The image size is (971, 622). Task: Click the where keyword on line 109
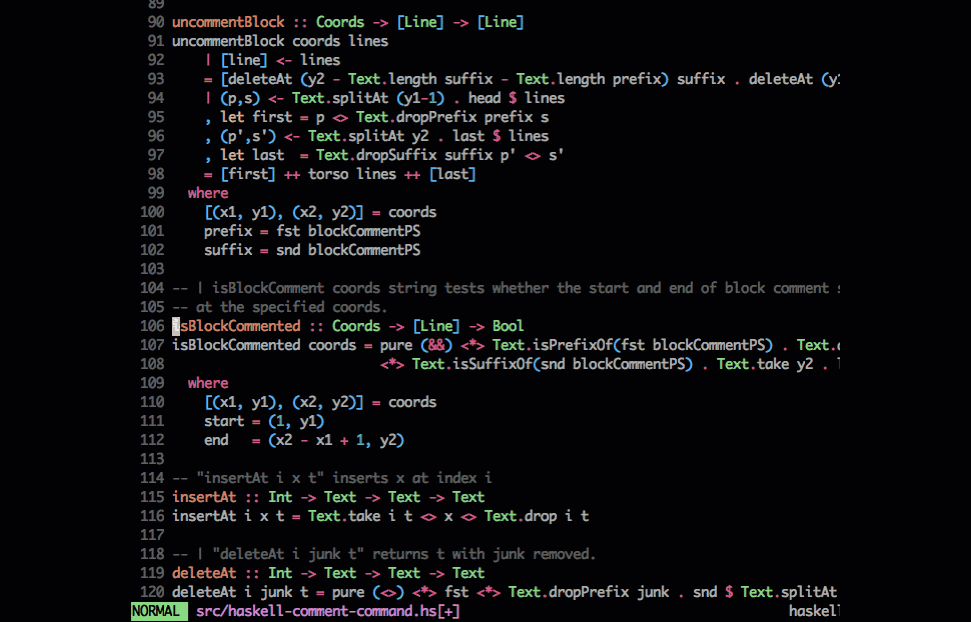pyautogui.click(x=207, y=382)
